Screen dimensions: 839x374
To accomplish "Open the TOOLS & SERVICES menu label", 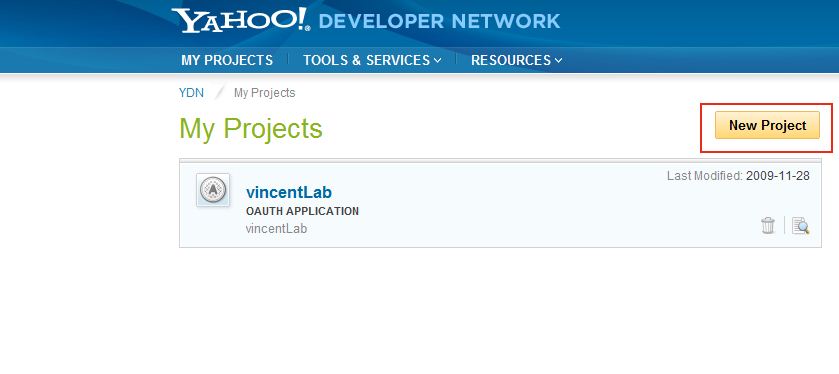I will point(367,60).
